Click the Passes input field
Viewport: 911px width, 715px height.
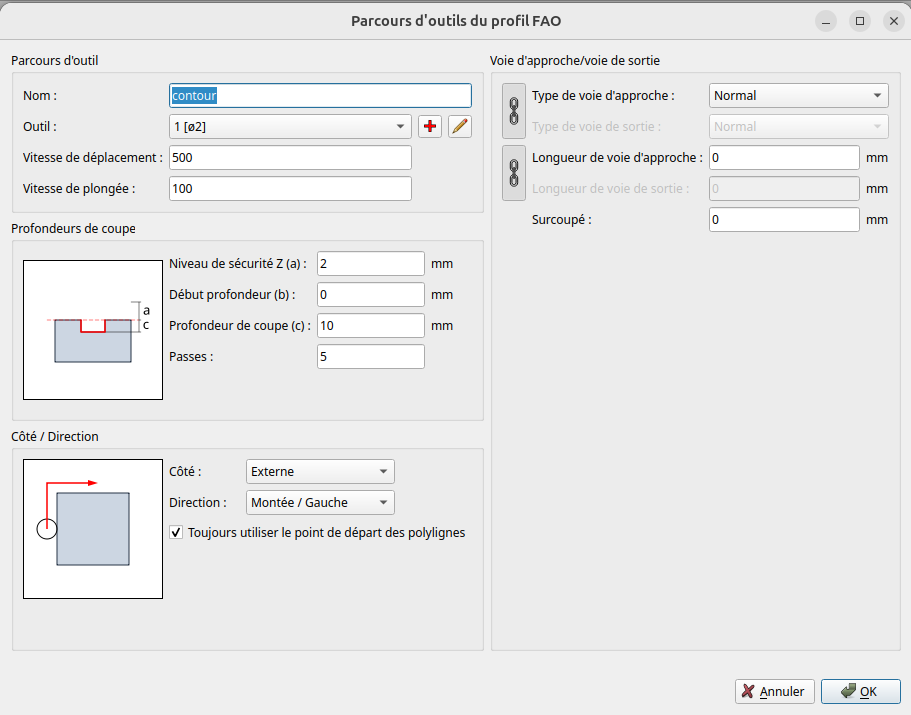[370, 357]
